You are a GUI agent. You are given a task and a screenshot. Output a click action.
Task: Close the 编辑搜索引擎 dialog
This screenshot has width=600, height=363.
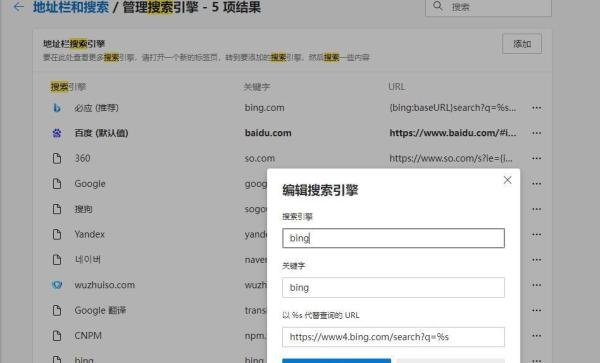pos(507,180)
